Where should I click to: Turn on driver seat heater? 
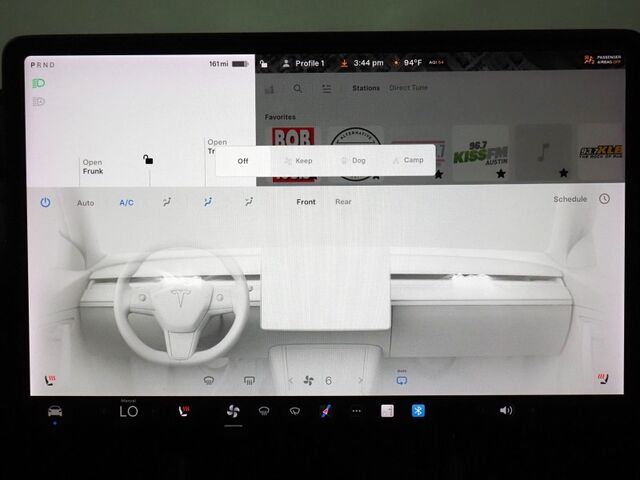click(x=49, y=379)
